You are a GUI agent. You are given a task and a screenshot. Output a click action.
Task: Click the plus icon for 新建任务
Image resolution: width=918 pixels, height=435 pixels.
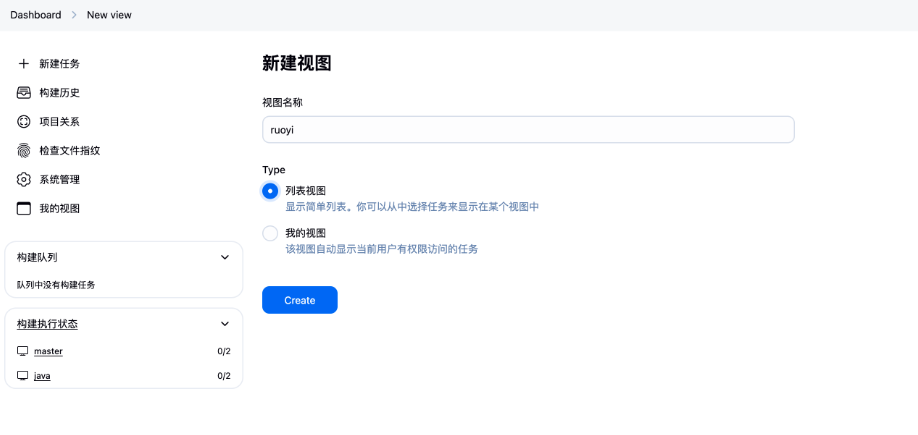tap(24, 64)
